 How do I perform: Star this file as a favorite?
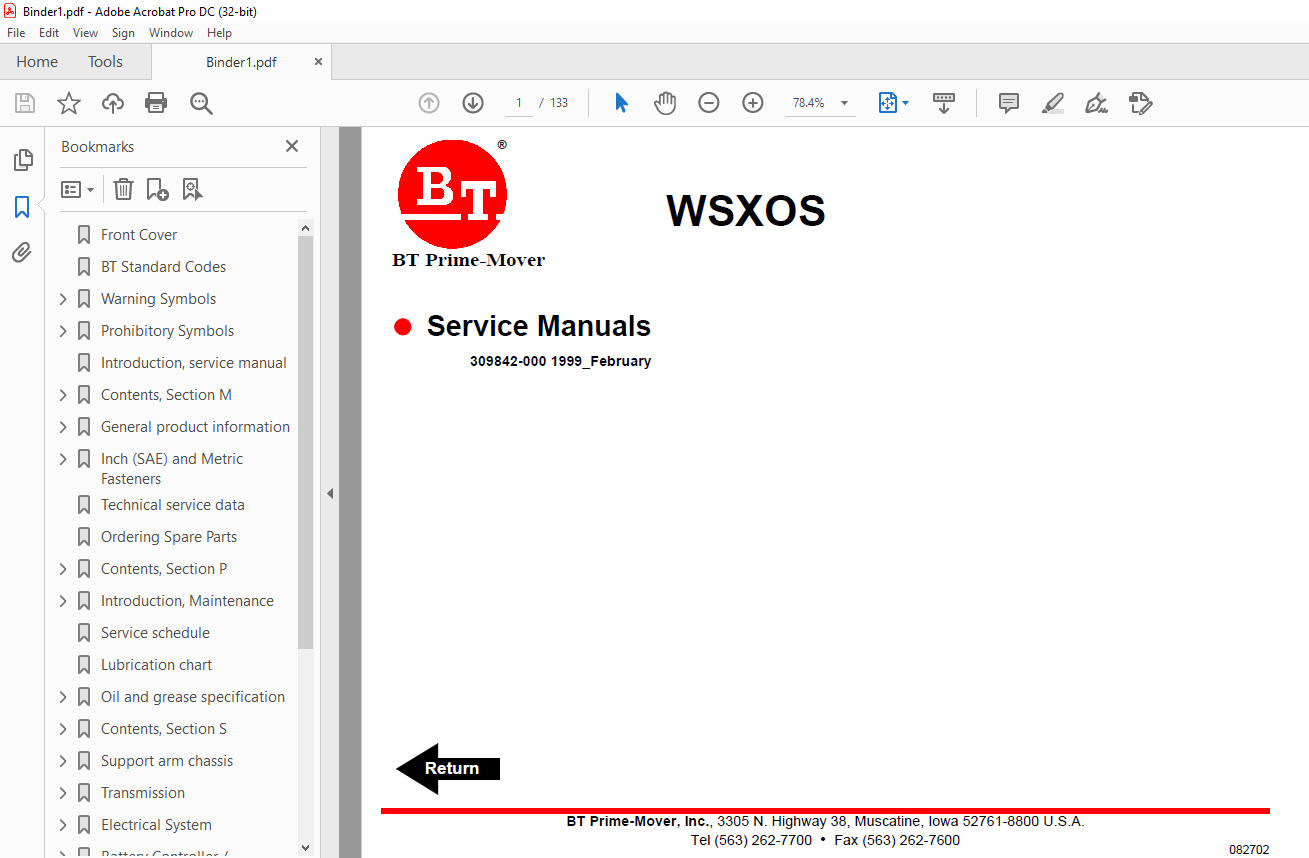[69, 103]
